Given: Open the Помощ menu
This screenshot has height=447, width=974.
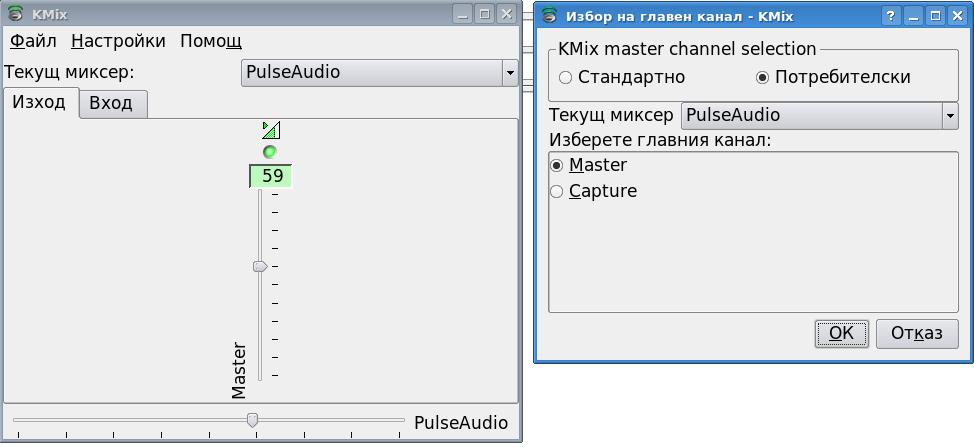Looking at the screenshot, I should tap(211, 42).
